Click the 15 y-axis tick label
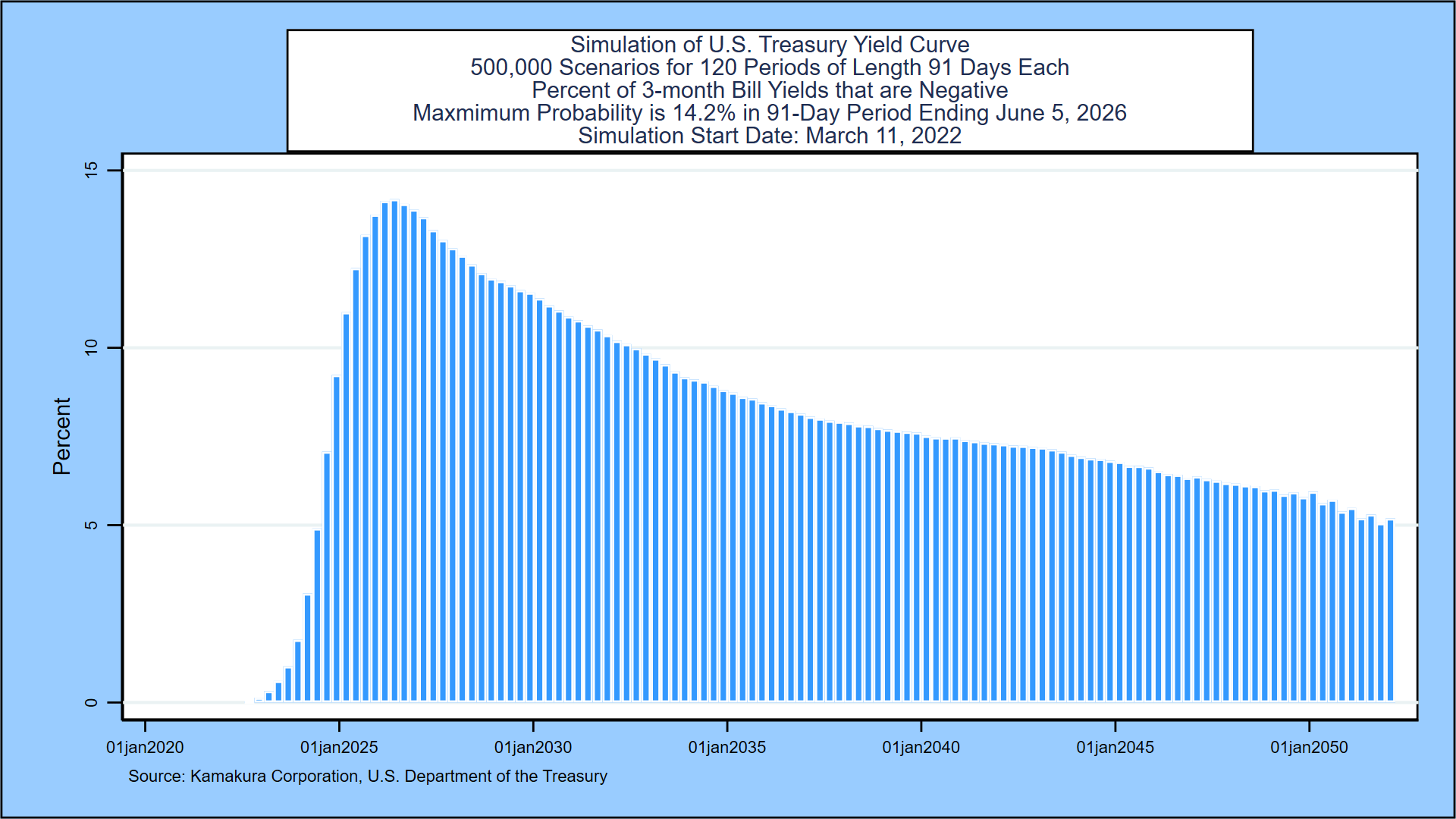 (92, 170)
